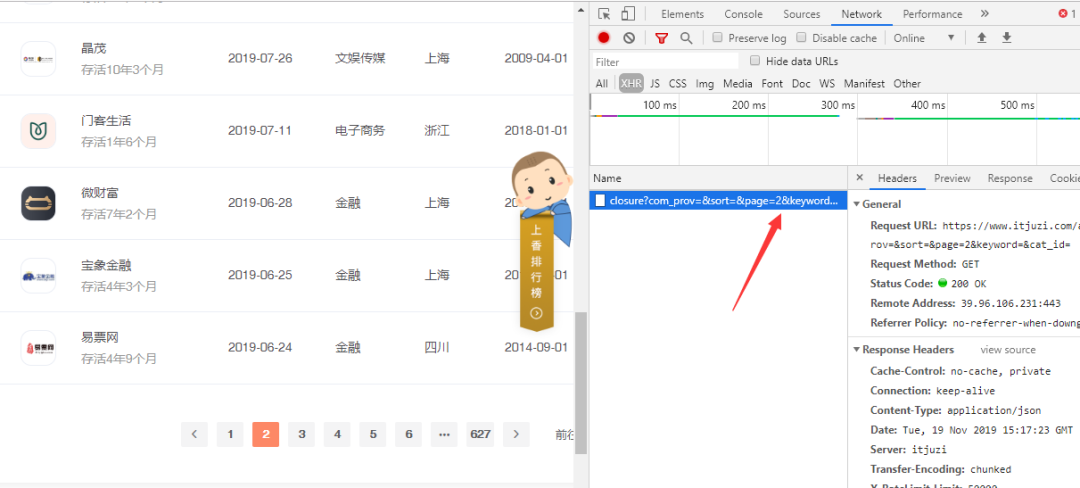This screenshot has width=1080, height=488.
Task: Tick the Hide data URLs checkbox
Action: pos(755,61)
